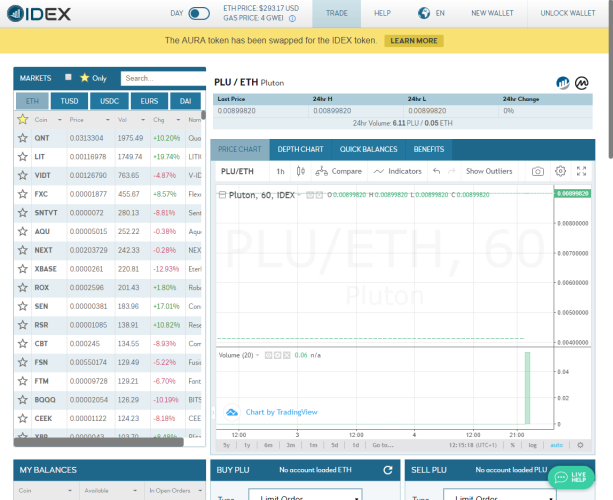
Task: Switch to DEPTH CHART tab
Action: click(x=300, y=149)
